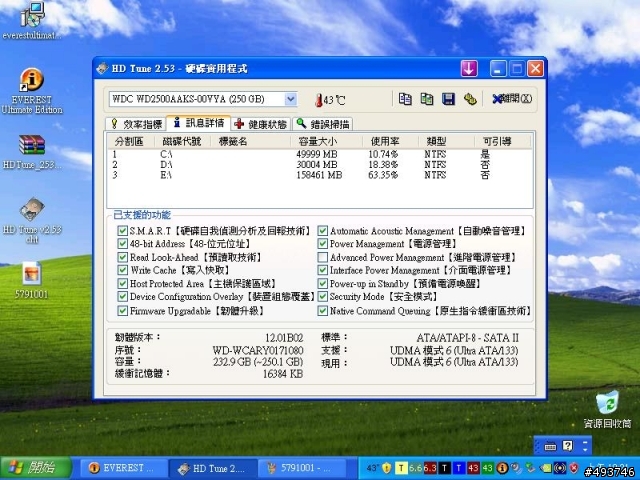Toggle the Interface Power Management checkbox

coord(322,270)
